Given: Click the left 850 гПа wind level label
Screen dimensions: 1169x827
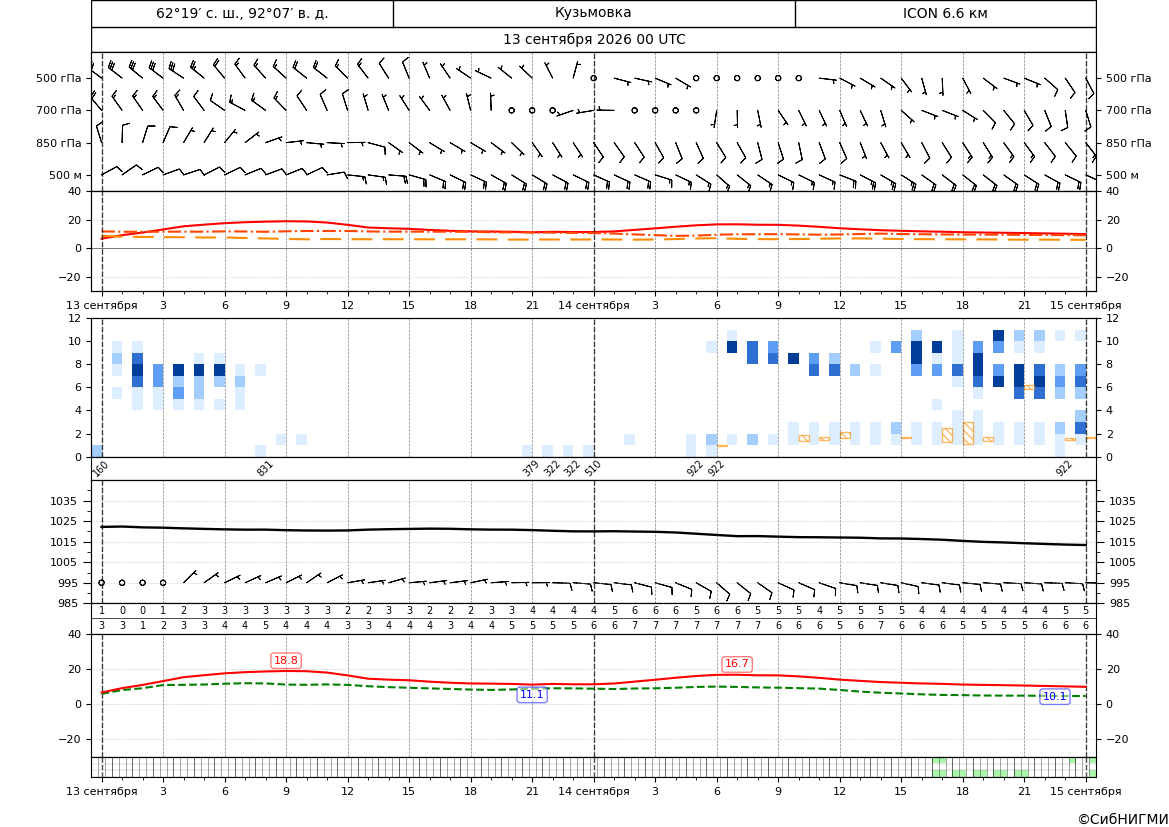Looking at the screenshot, I should tap(59, 143).
